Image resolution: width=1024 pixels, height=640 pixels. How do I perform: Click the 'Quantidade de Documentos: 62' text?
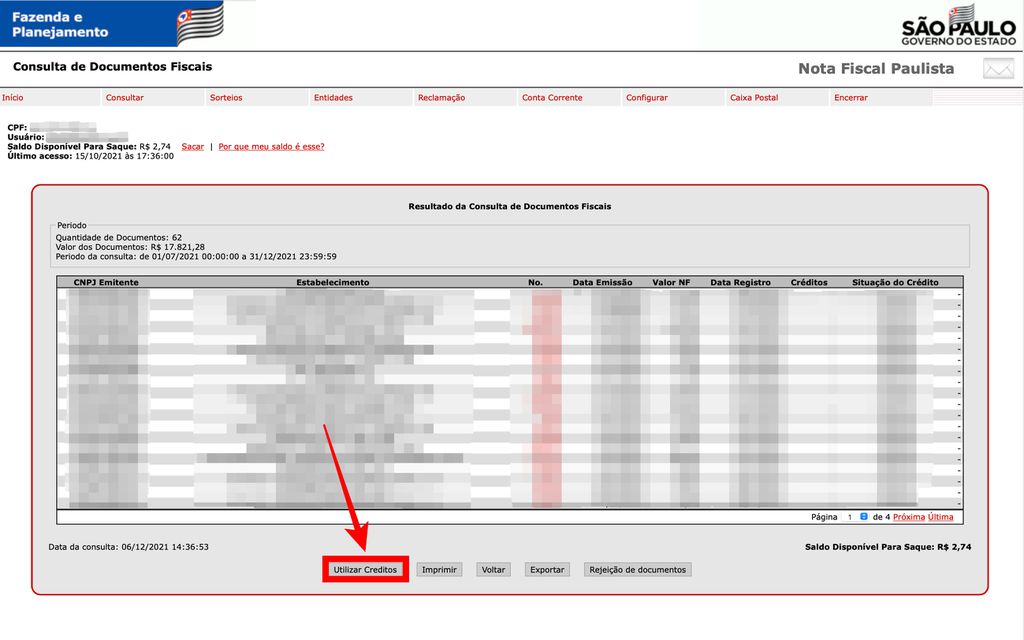pos(118,238)
